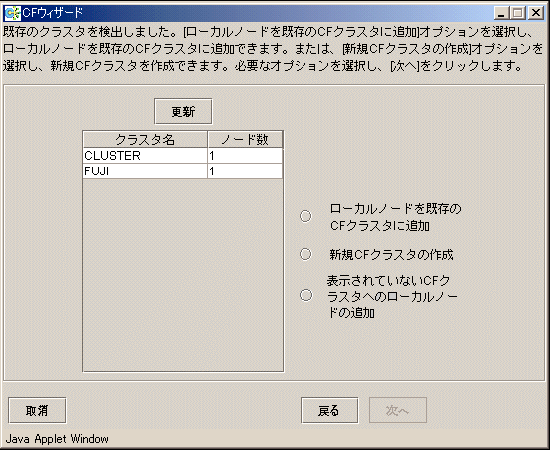Viewport: 550px width, 450px height.
Task: Click the 取消 (Cancel) button
Action: click(37, 410)
